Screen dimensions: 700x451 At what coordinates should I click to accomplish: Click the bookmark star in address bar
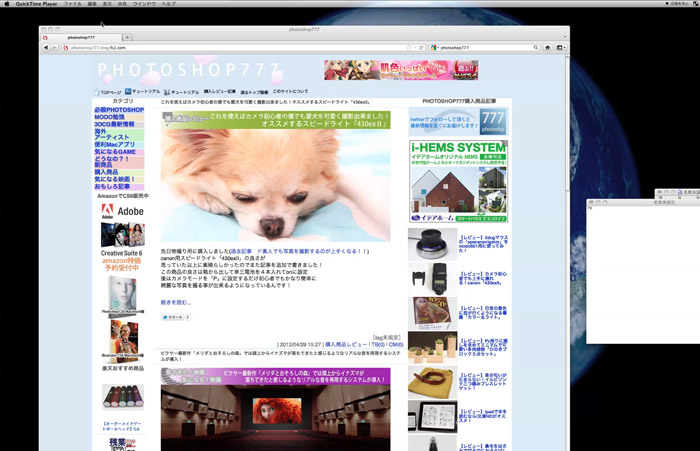click(x=408, y=47)
